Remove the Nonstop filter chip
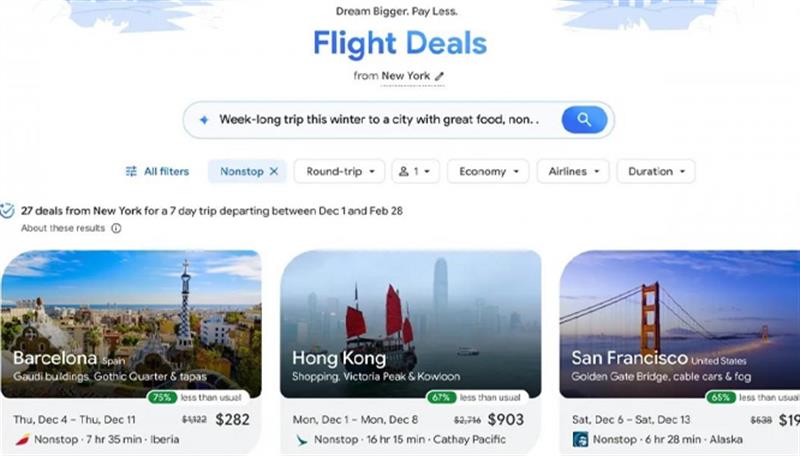The height and width of the screenshot is (456, 800). (x=274, y=171)
